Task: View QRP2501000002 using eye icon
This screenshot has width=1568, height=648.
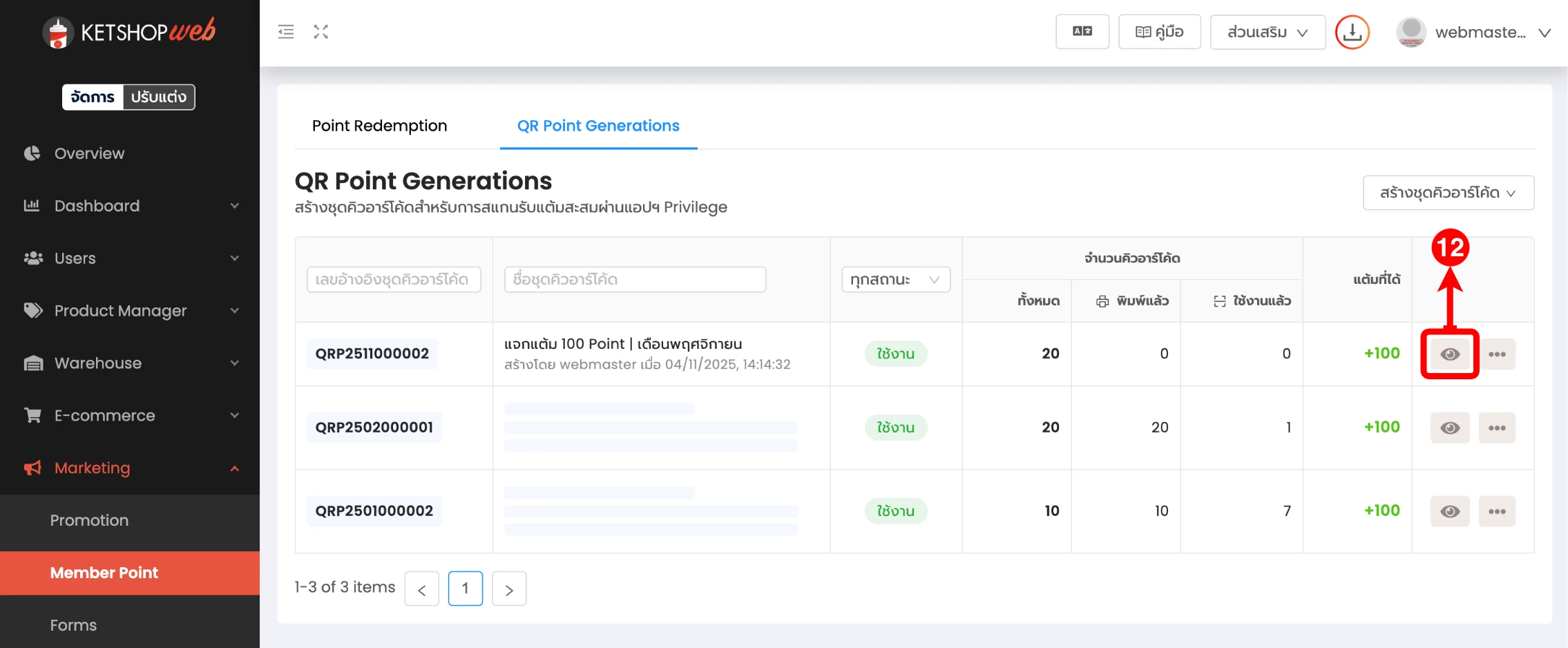Action: click(1450, 512)
